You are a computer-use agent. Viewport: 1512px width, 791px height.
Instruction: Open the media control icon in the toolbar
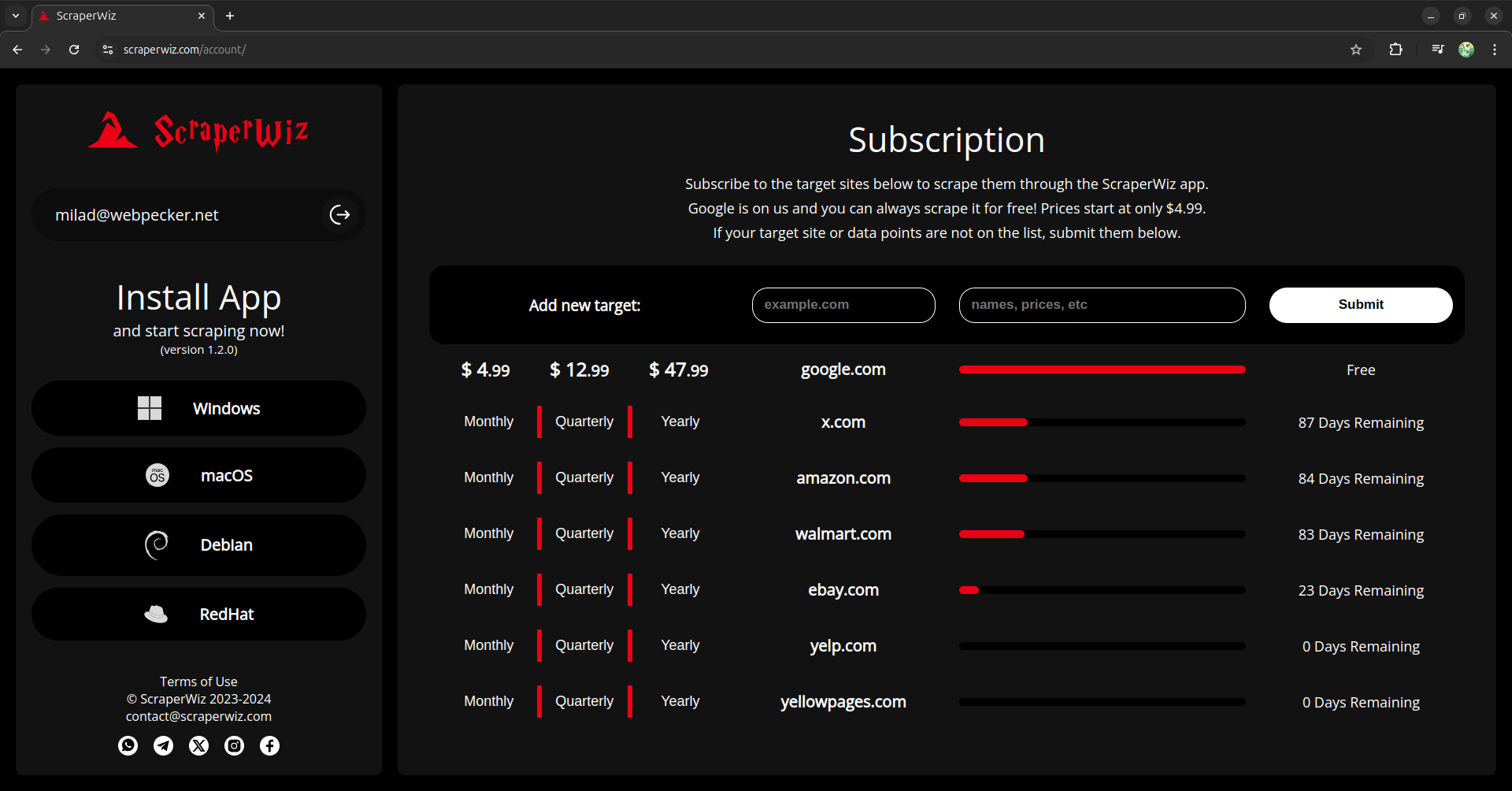[1438, 50]
